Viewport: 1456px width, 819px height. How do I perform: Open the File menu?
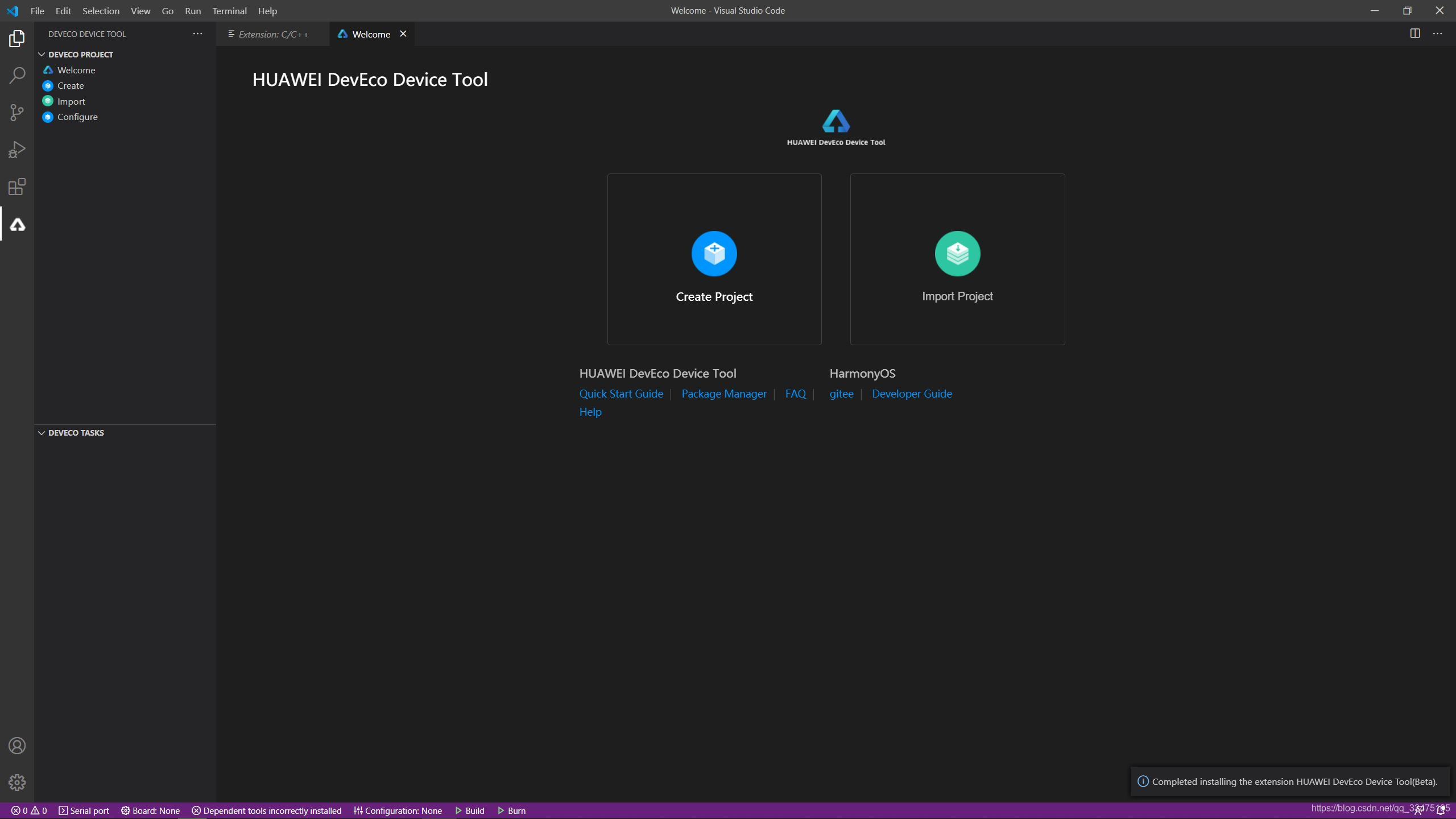[x=38, y=11]
